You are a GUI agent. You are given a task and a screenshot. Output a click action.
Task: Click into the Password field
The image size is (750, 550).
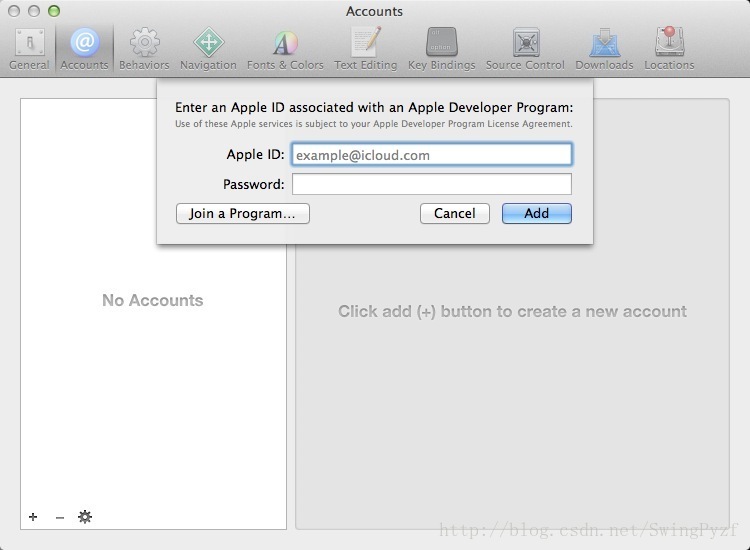click(431, 184)
